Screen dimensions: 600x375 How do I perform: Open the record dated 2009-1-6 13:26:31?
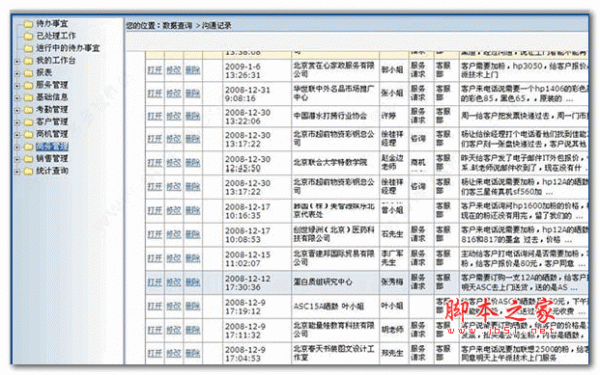[155, 70]
